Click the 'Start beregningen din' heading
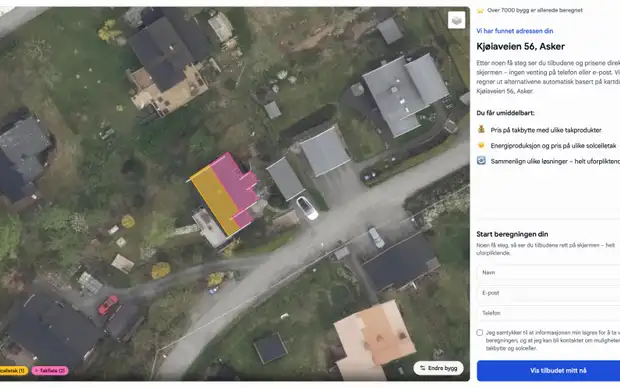620x388 pixels. coord(512,234)
